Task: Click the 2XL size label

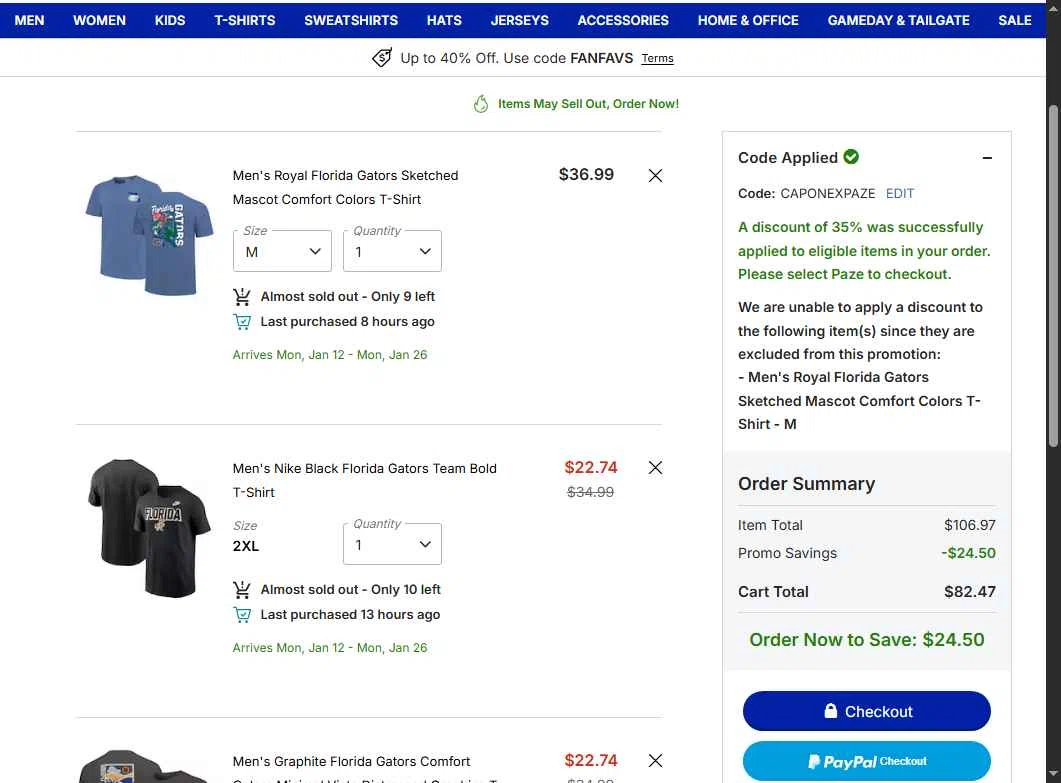Action: click(246, 546)
